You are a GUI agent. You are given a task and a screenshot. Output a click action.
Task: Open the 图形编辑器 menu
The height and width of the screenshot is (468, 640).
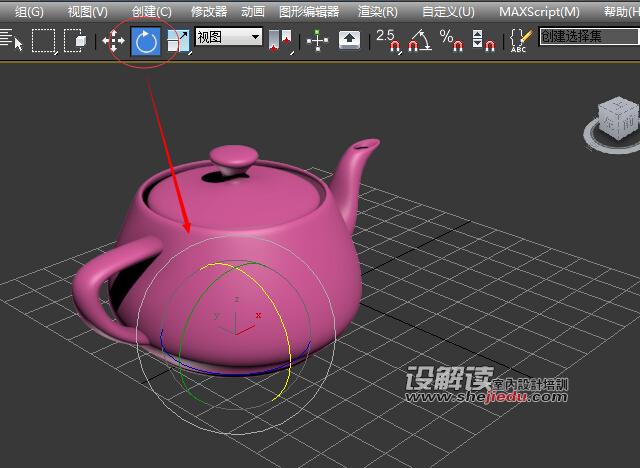(309, 12)
